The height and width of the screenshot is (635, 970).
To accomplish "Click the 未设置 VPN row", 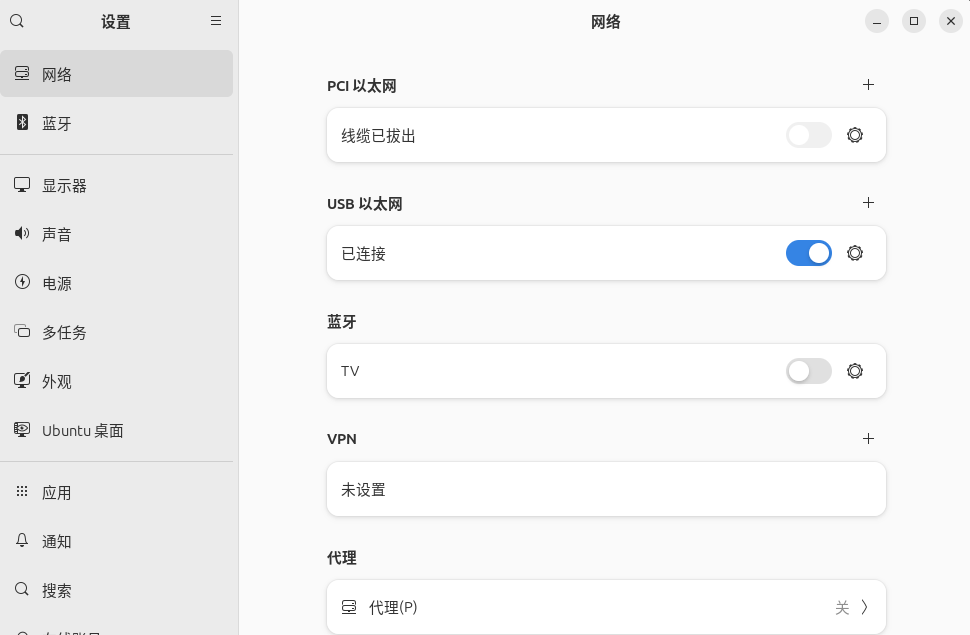I will point(605,489).
